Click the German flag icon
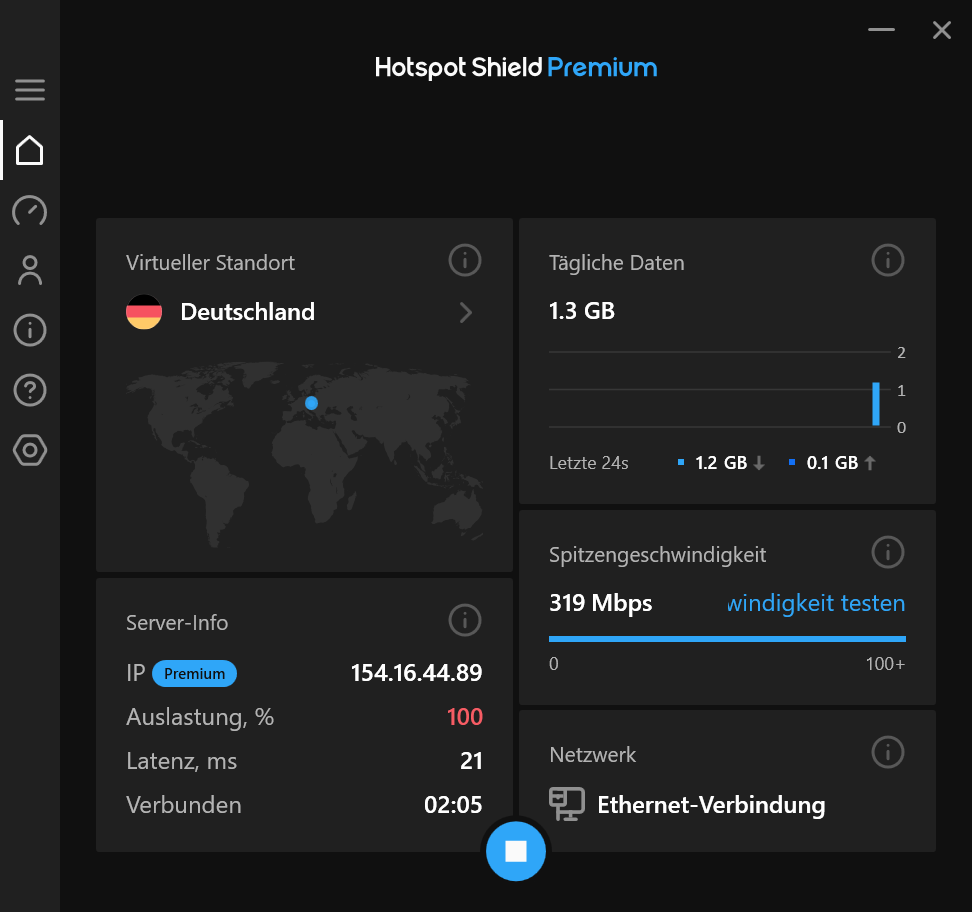 point(144,312)
